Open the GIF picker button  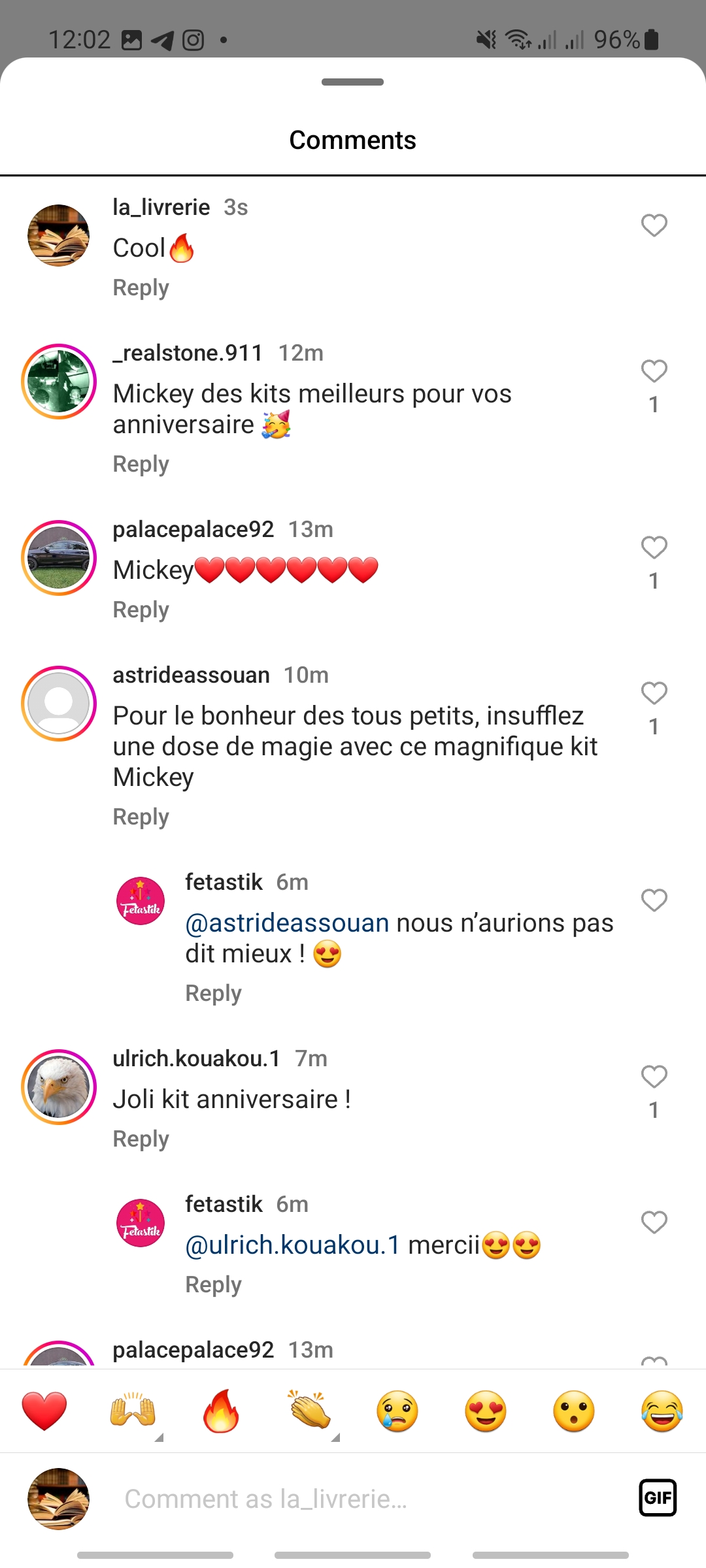(658, 1497)
